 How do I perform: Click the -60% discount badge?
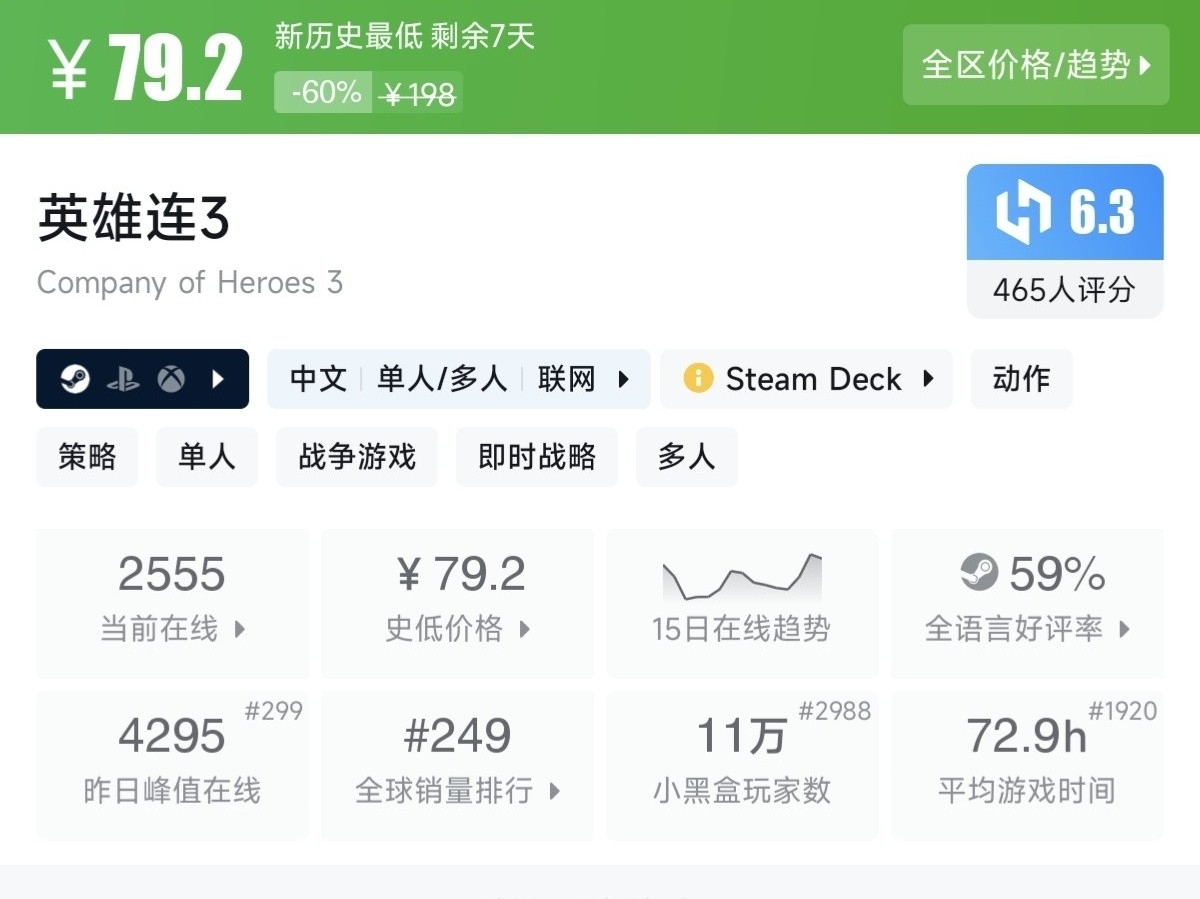[324, 93]
